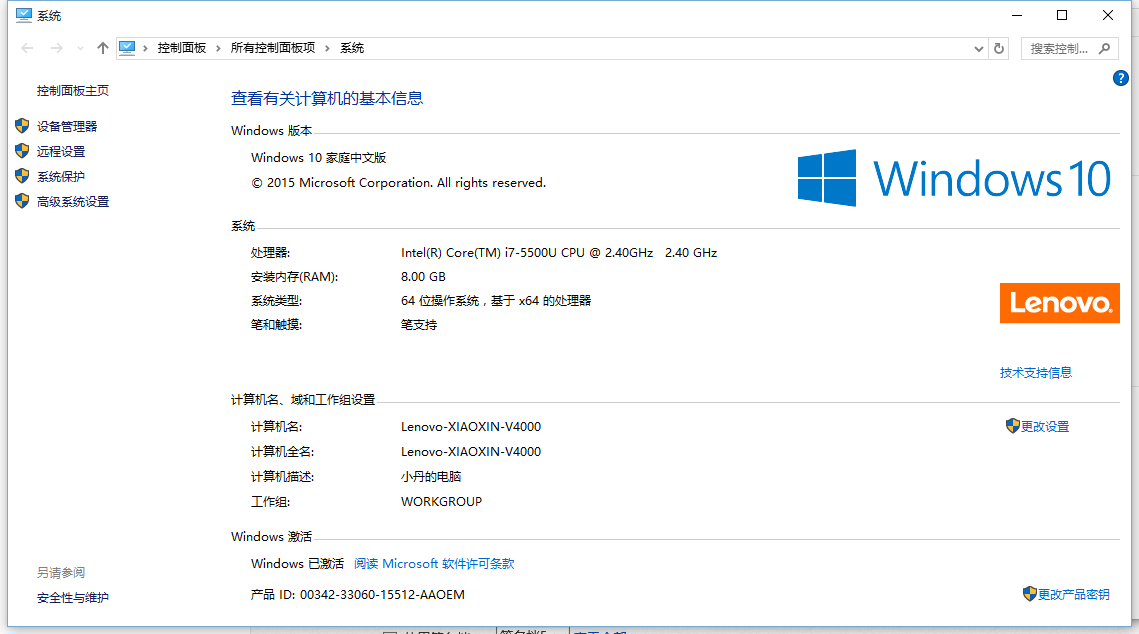Open 设备管理器 link
1139x634 pixels.
point(67,126)
